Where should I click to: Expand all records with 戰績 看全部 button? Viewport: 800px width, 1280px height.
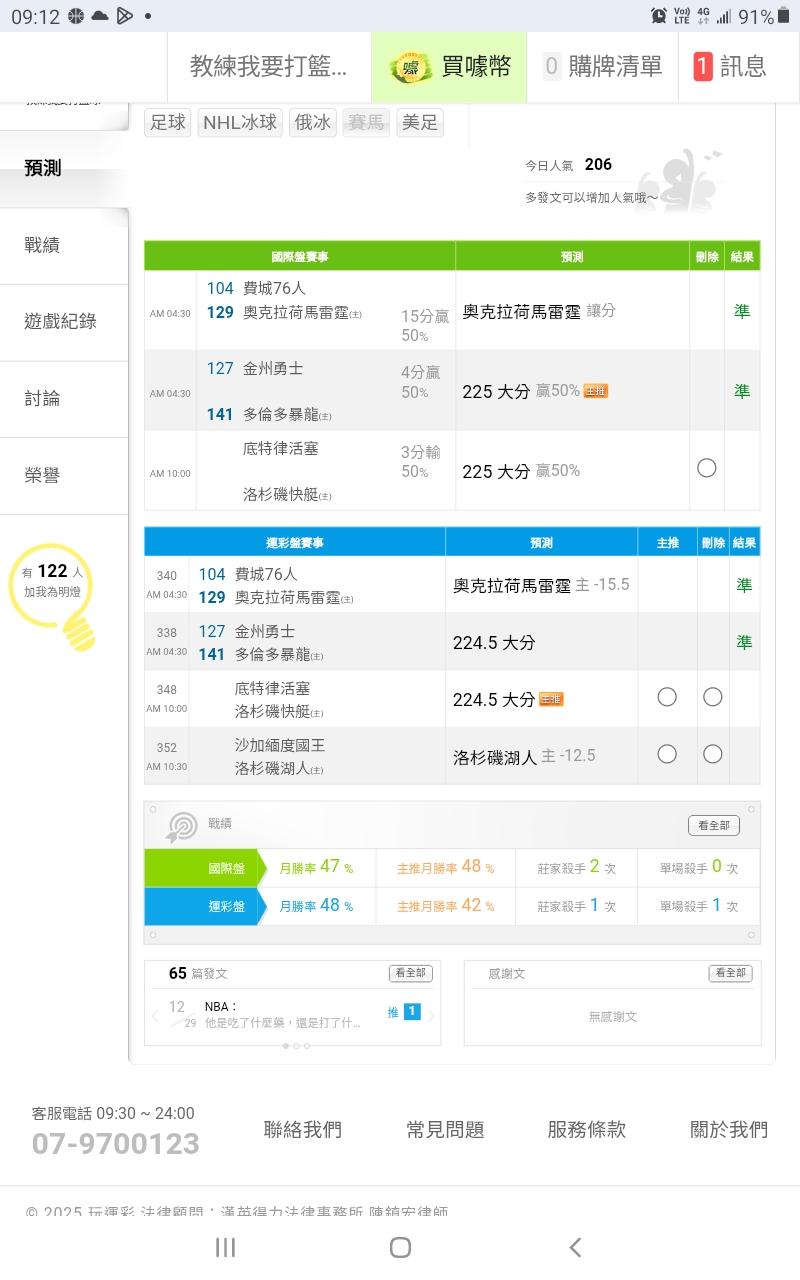pos(714,825)
